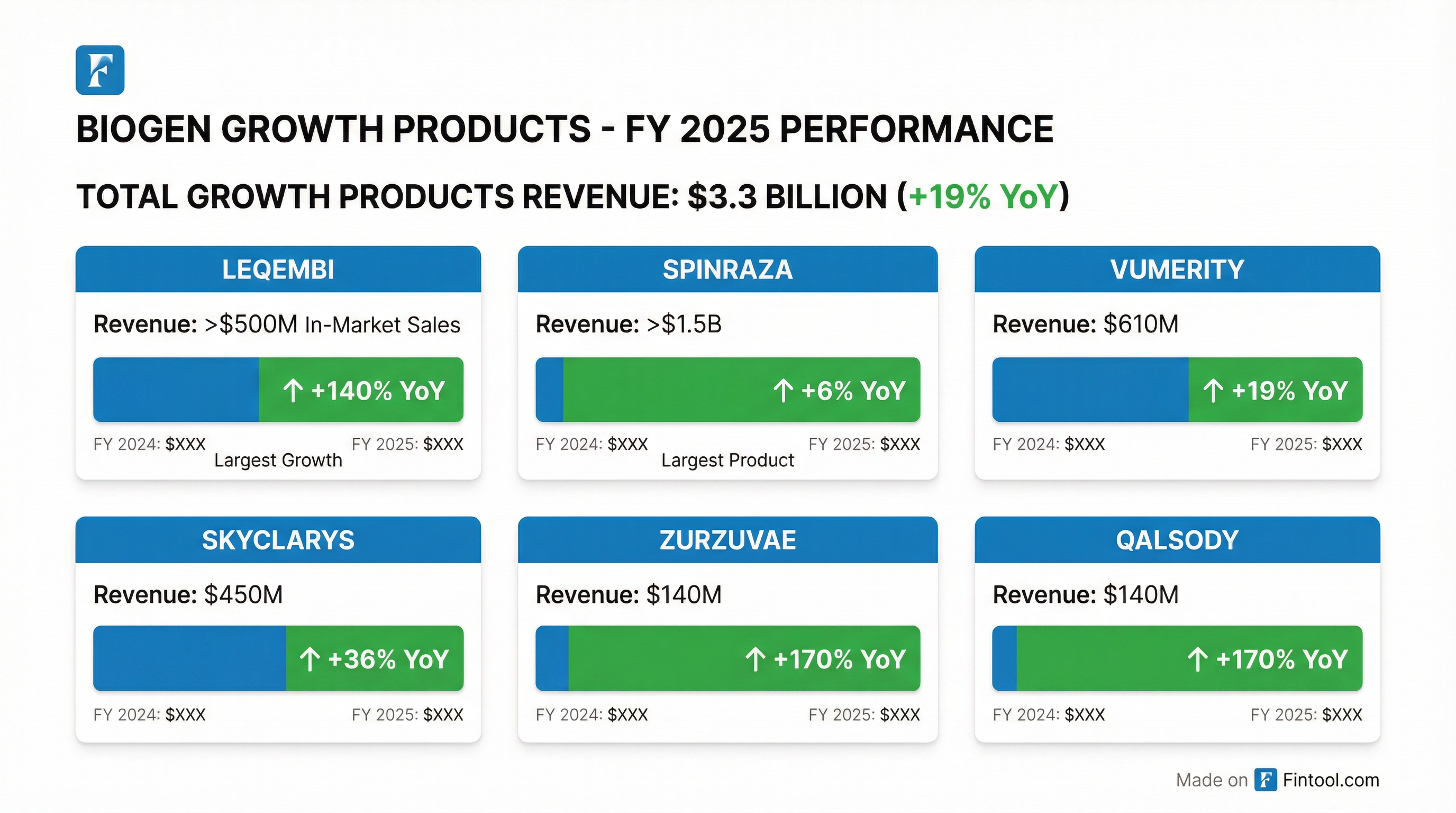This screenshot has width=1456, height=813.
Task: Toggle the QALSODY card header
Action: (1177, 539)
